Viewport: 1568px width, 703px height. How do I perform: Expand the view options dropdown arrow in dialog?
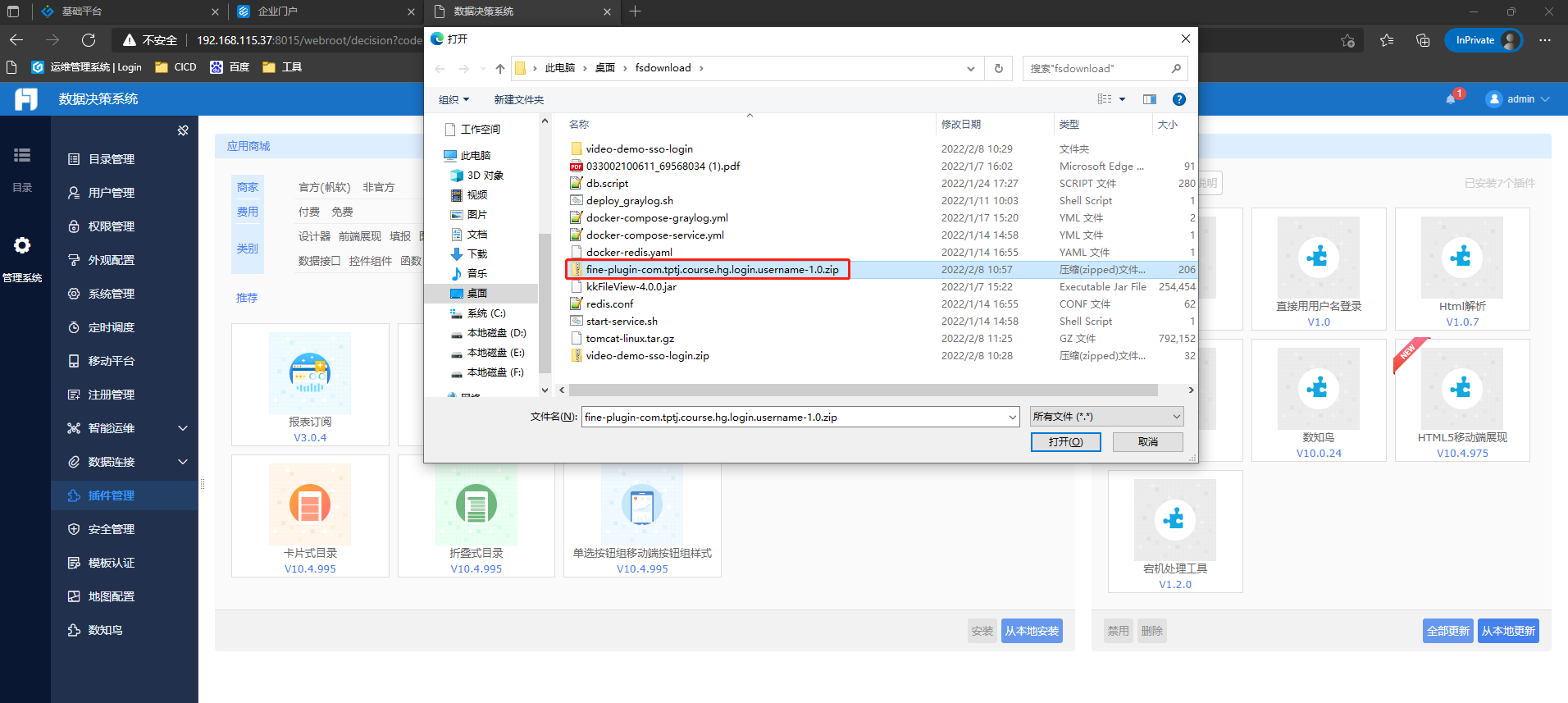coord(1122,99)
